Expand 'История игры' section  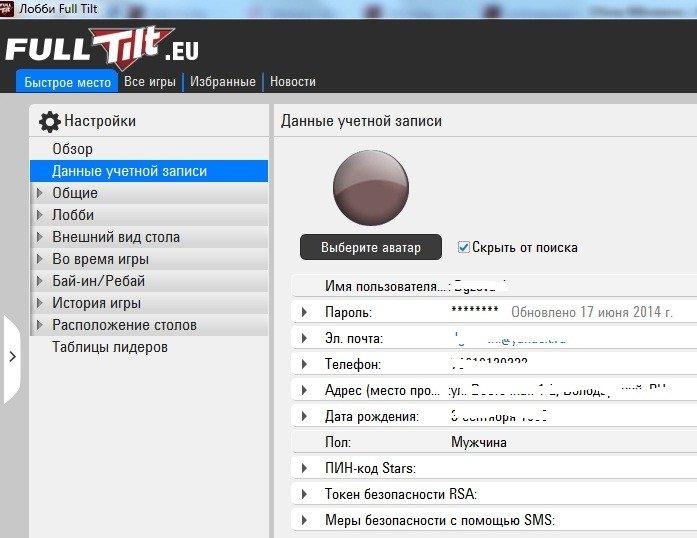coord(40,303)
